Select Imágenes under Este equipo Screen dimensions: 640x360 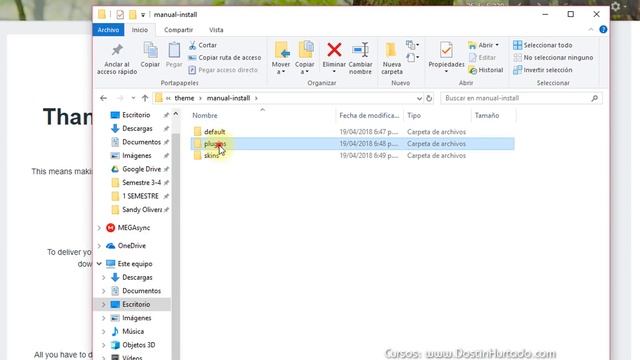pos(136,318)
